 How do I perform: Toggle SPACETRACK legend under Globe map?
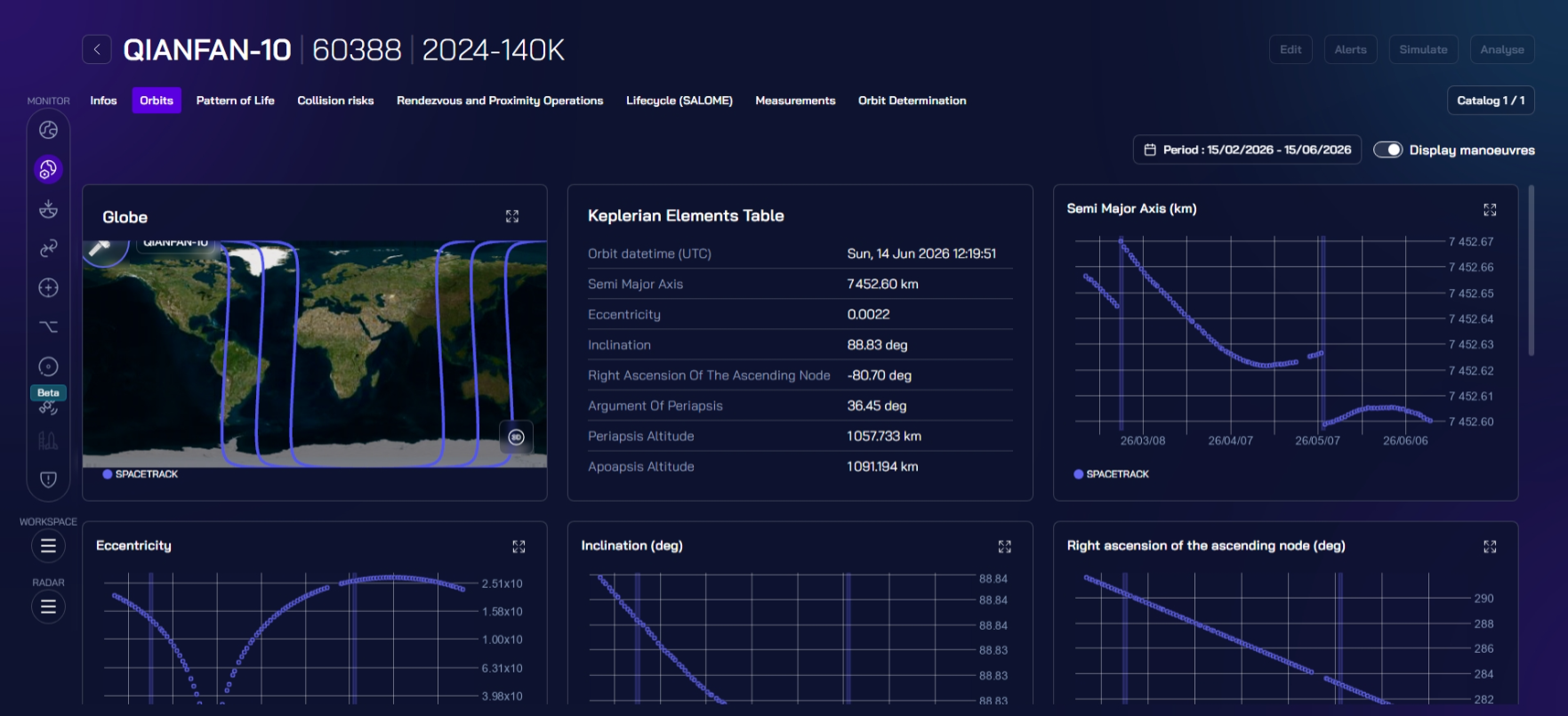click(141, 474)
